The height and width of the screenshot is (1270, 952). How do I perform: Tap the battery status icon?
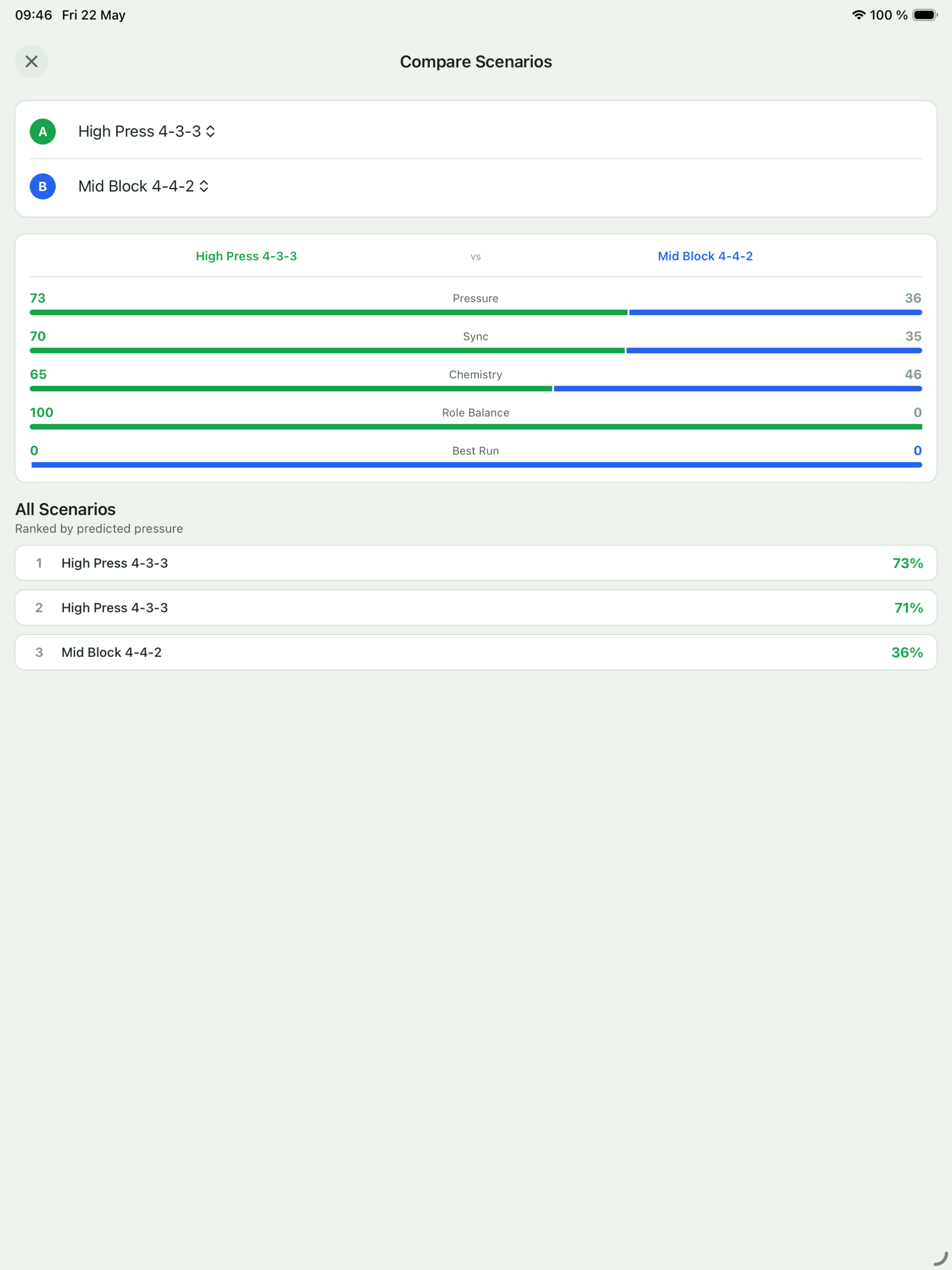925,15
